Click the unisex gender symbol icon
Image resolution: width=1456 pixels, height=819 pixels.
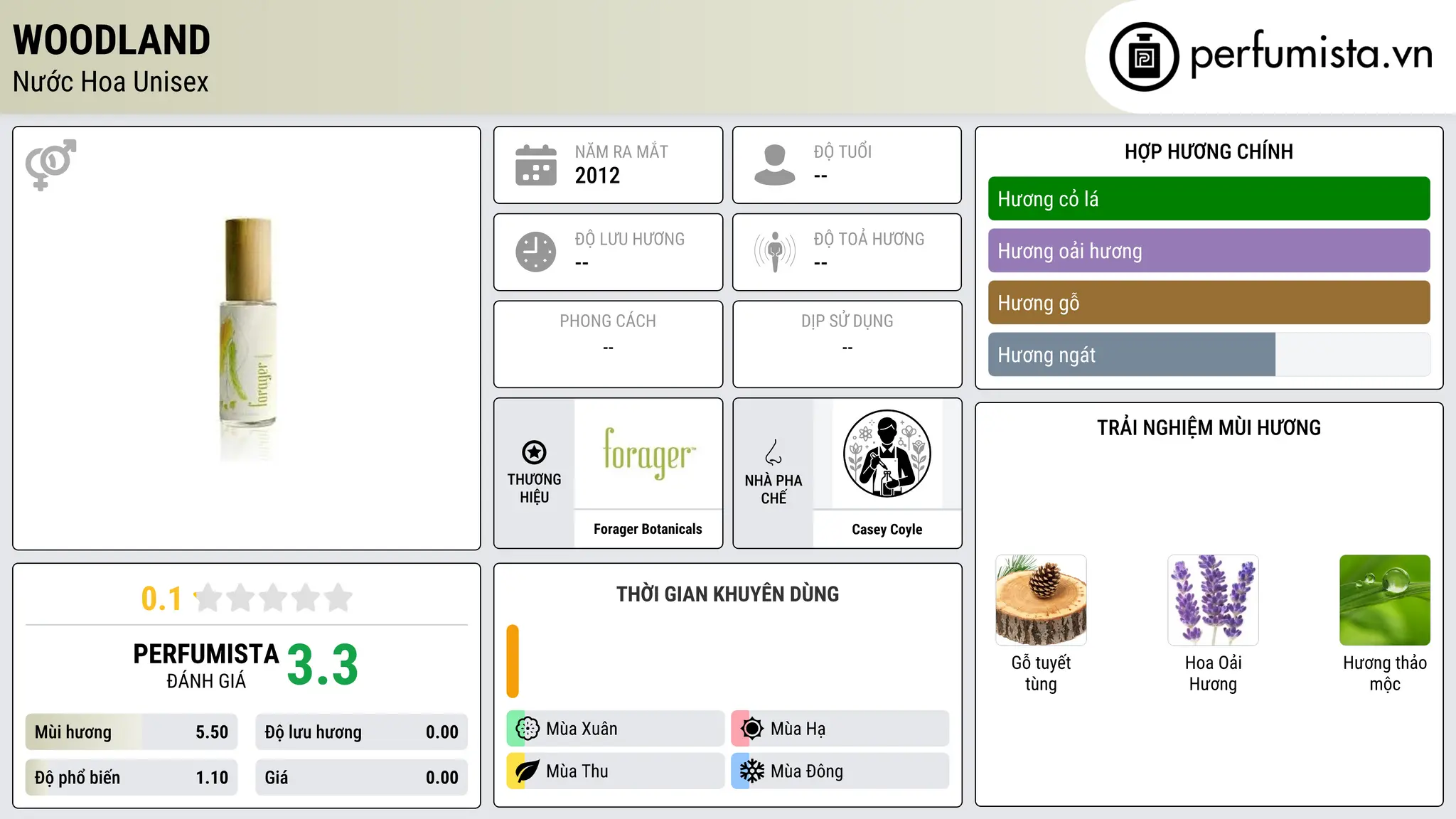(50, 164)
